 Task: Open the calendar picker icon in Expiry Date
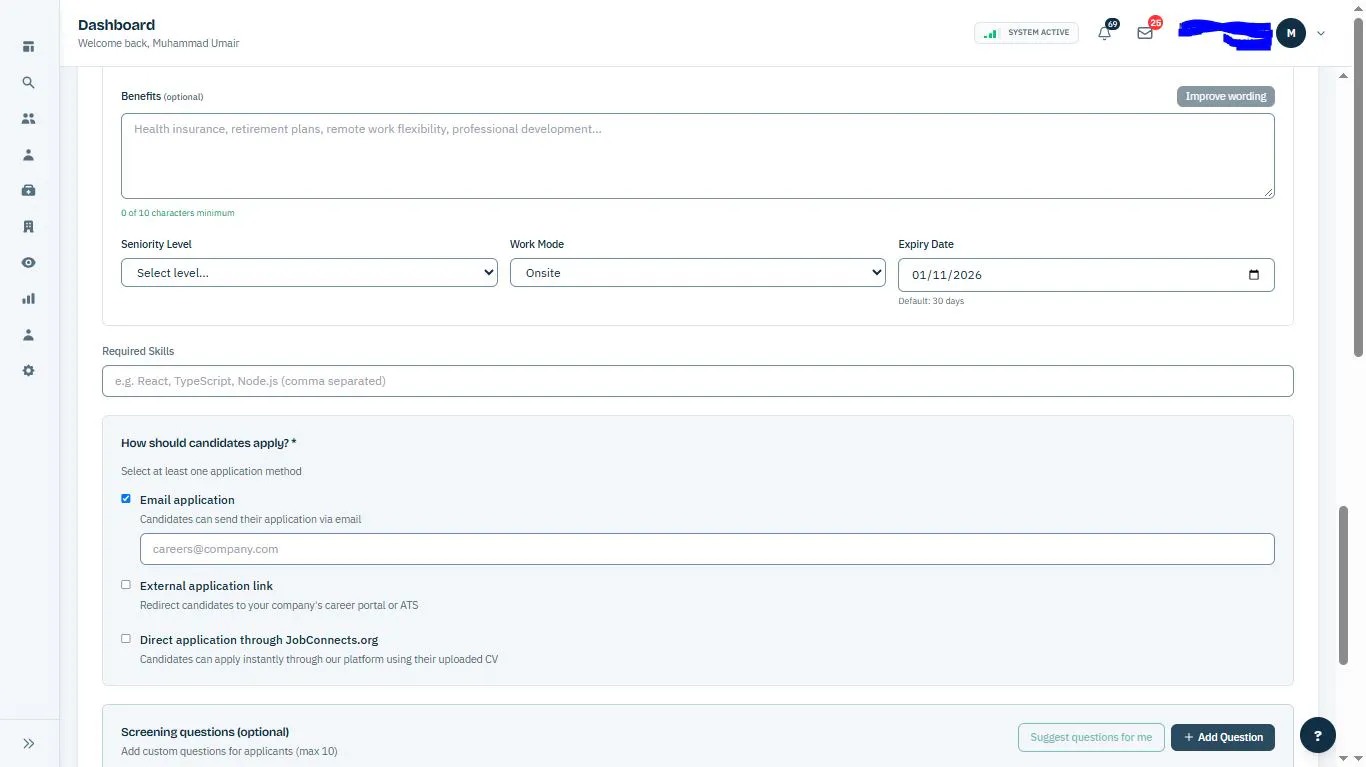click(1254, 275)
